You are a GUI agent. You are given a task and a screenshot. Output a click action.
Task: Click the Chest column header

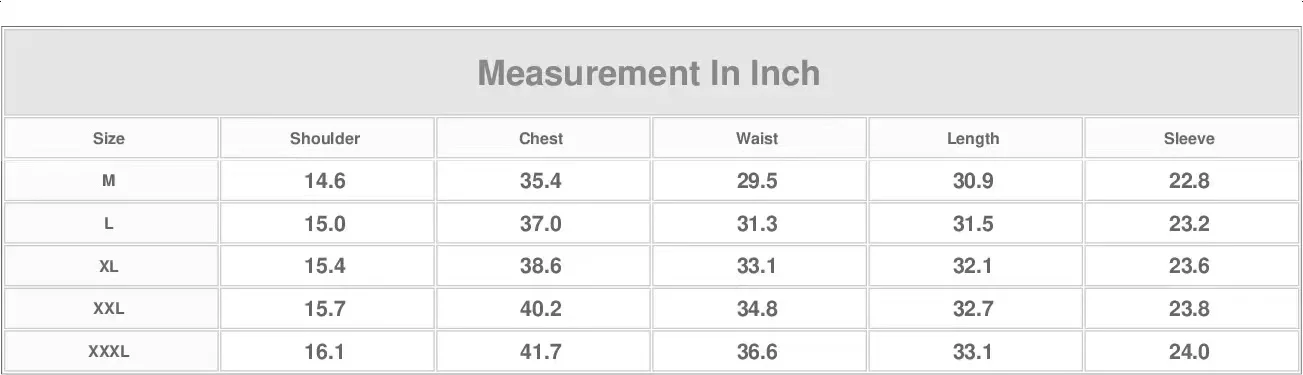541,139
